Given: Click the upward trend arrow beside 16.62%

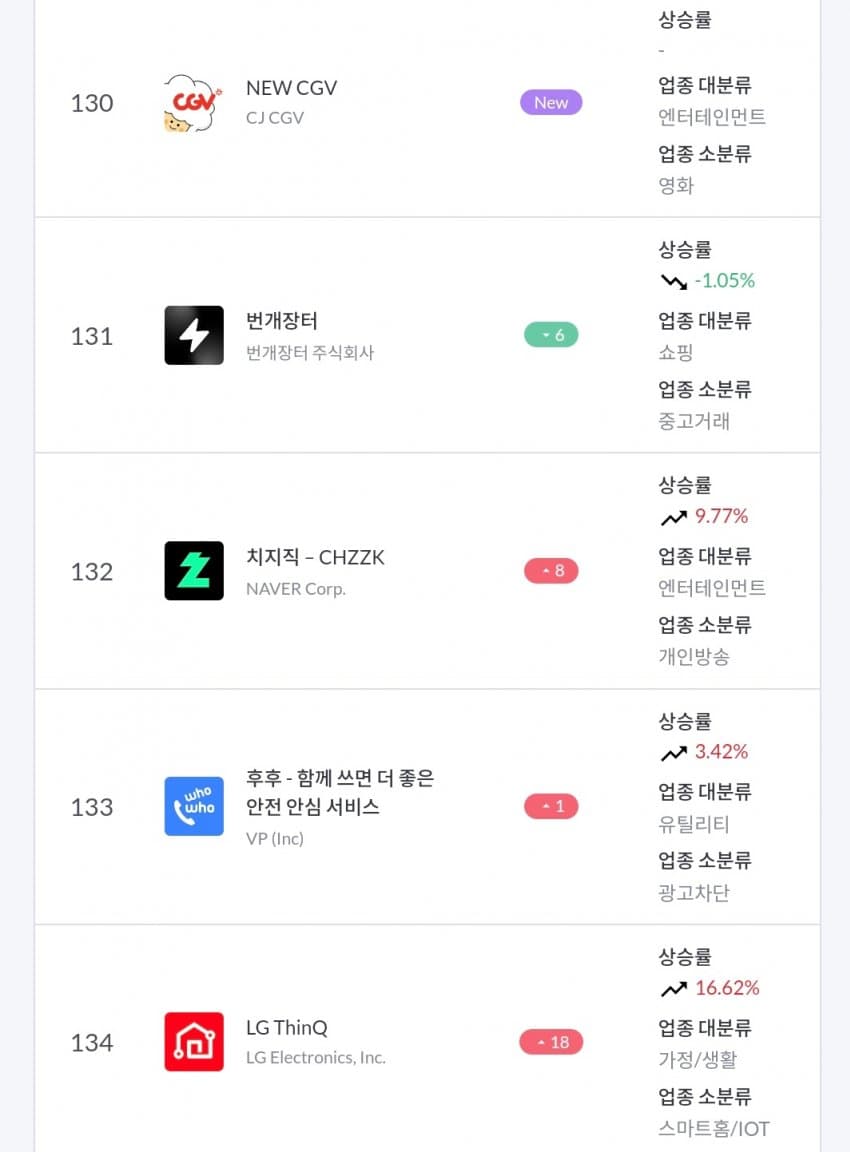Looking at the screenshot, I should 673,989.
